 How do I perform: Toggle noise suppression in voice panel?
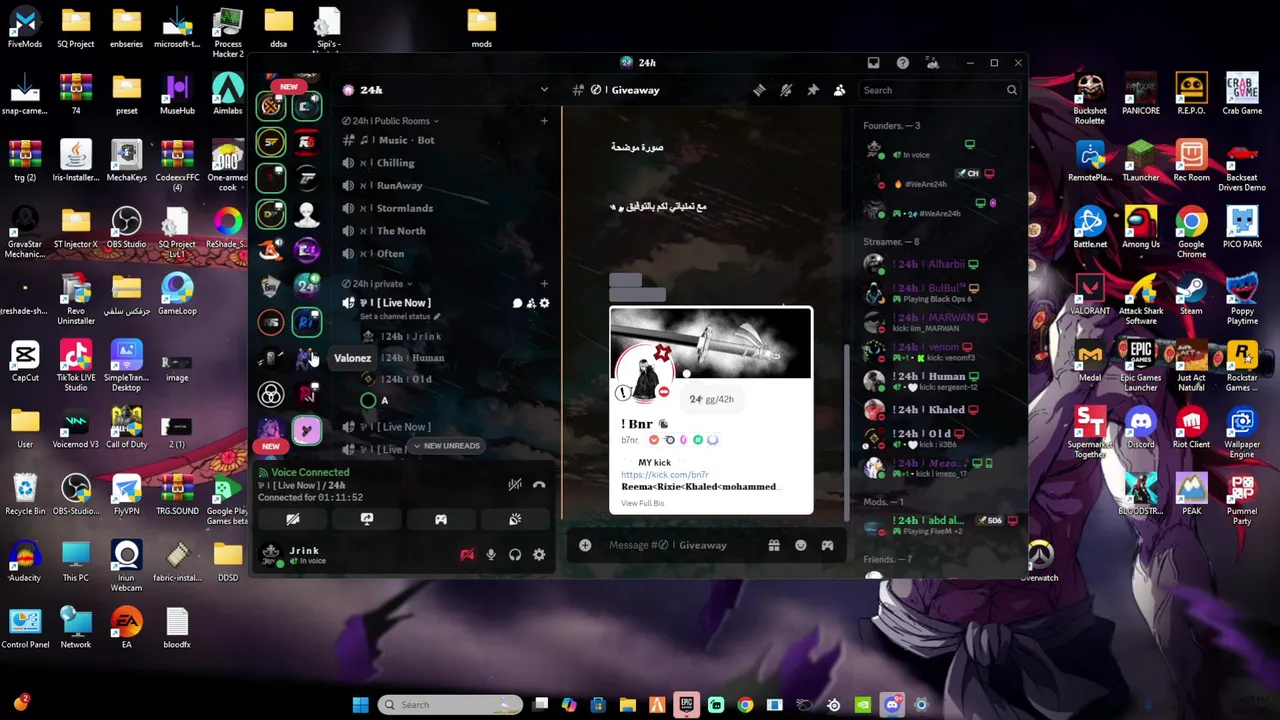[514, 485]
